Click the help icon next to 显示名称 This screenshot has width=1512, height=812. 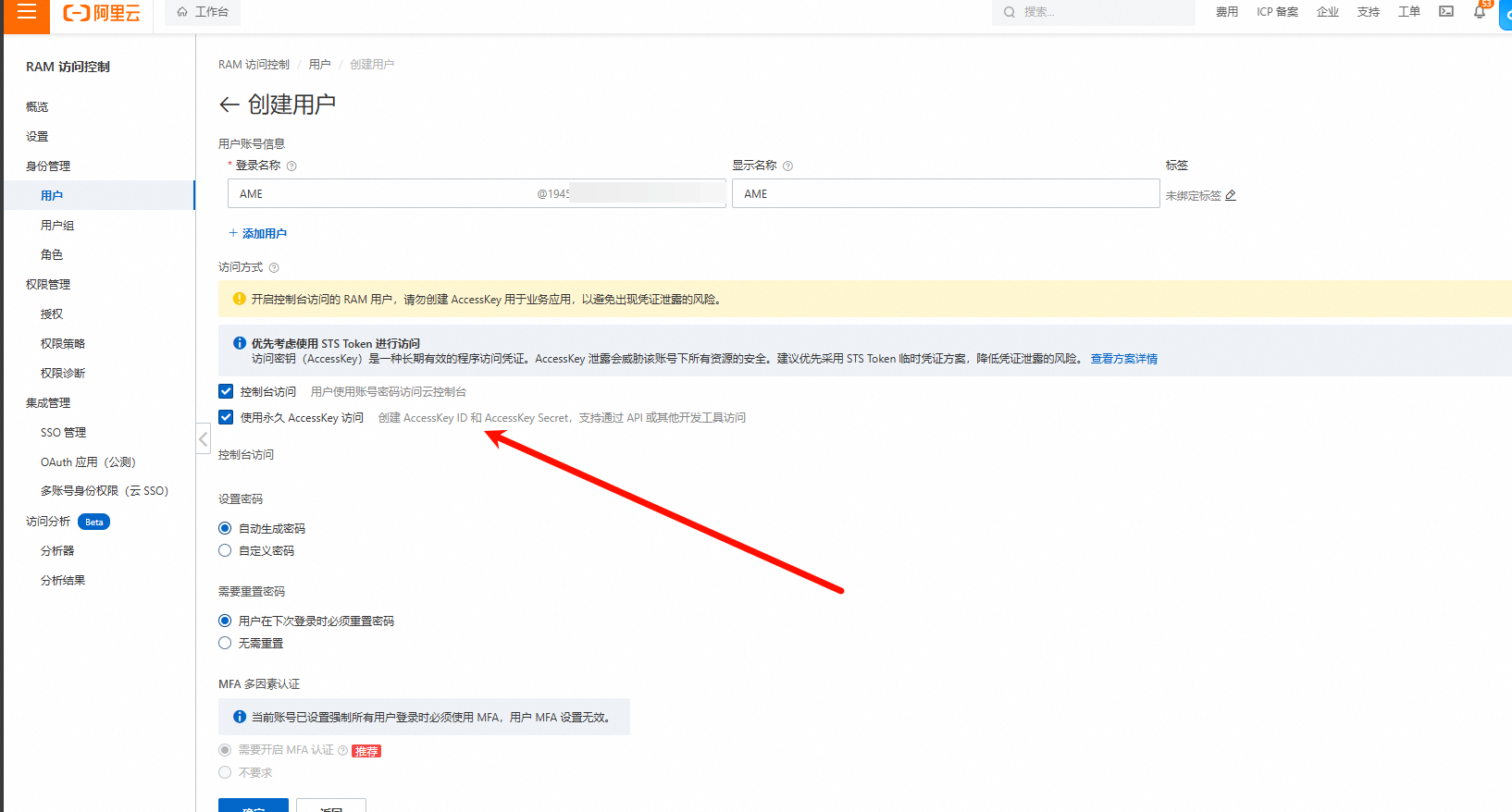click(787, 166)
